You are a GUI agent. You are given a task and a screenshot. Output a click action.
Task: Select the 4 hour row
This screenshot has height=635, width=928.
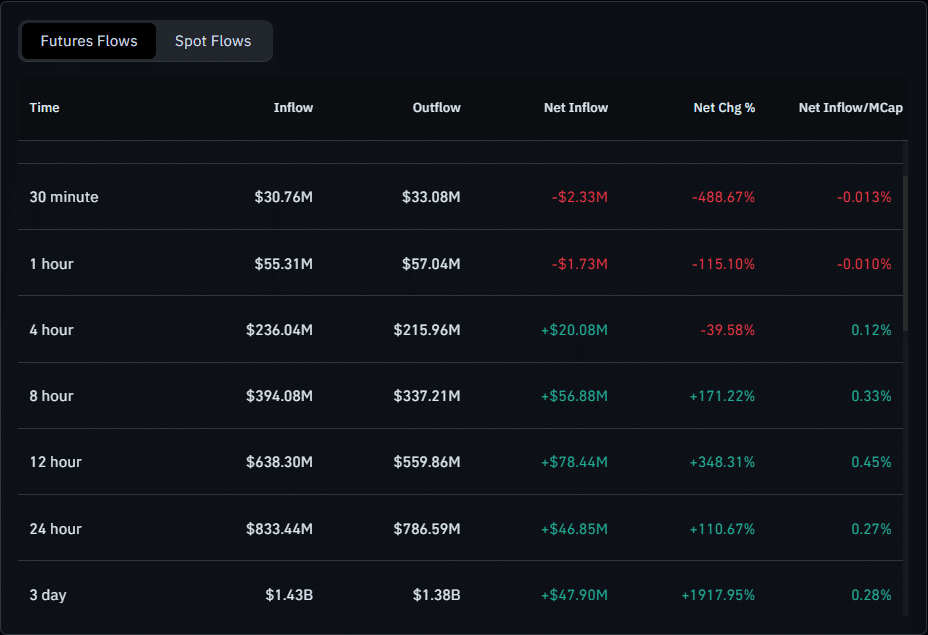[51, 329]
